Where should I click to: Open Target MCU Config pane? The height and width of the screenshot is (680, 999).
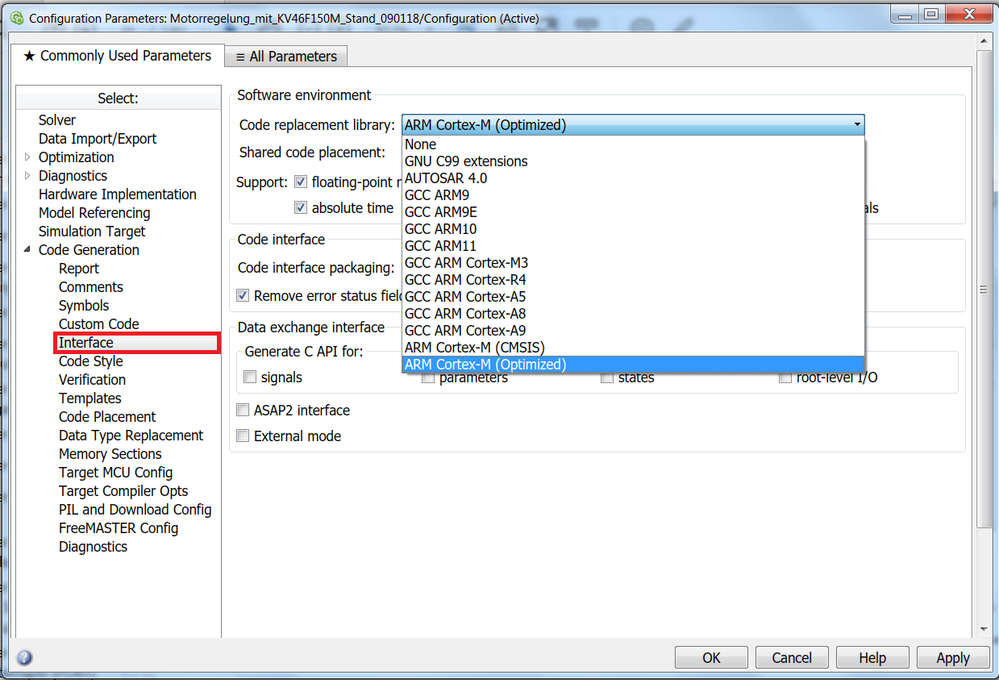[x=115, y=472]
